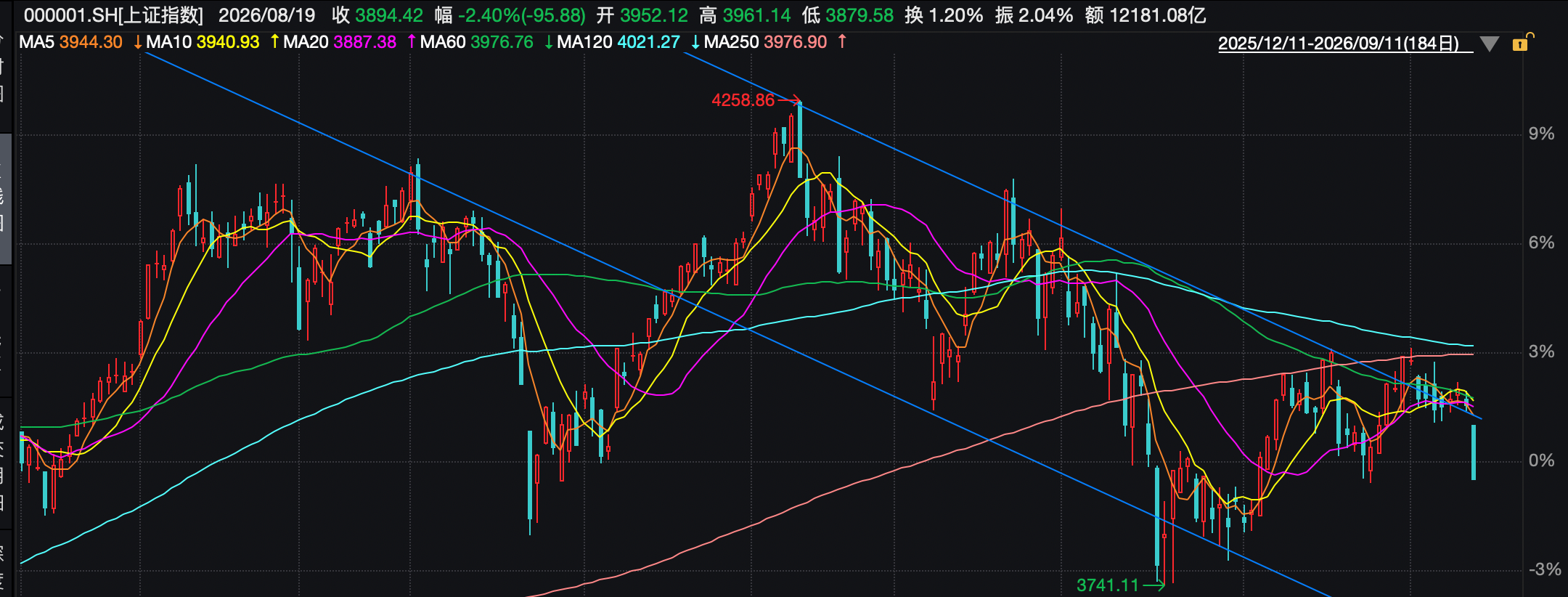
Task: Click the low price 3879.58
Action: 860,15
